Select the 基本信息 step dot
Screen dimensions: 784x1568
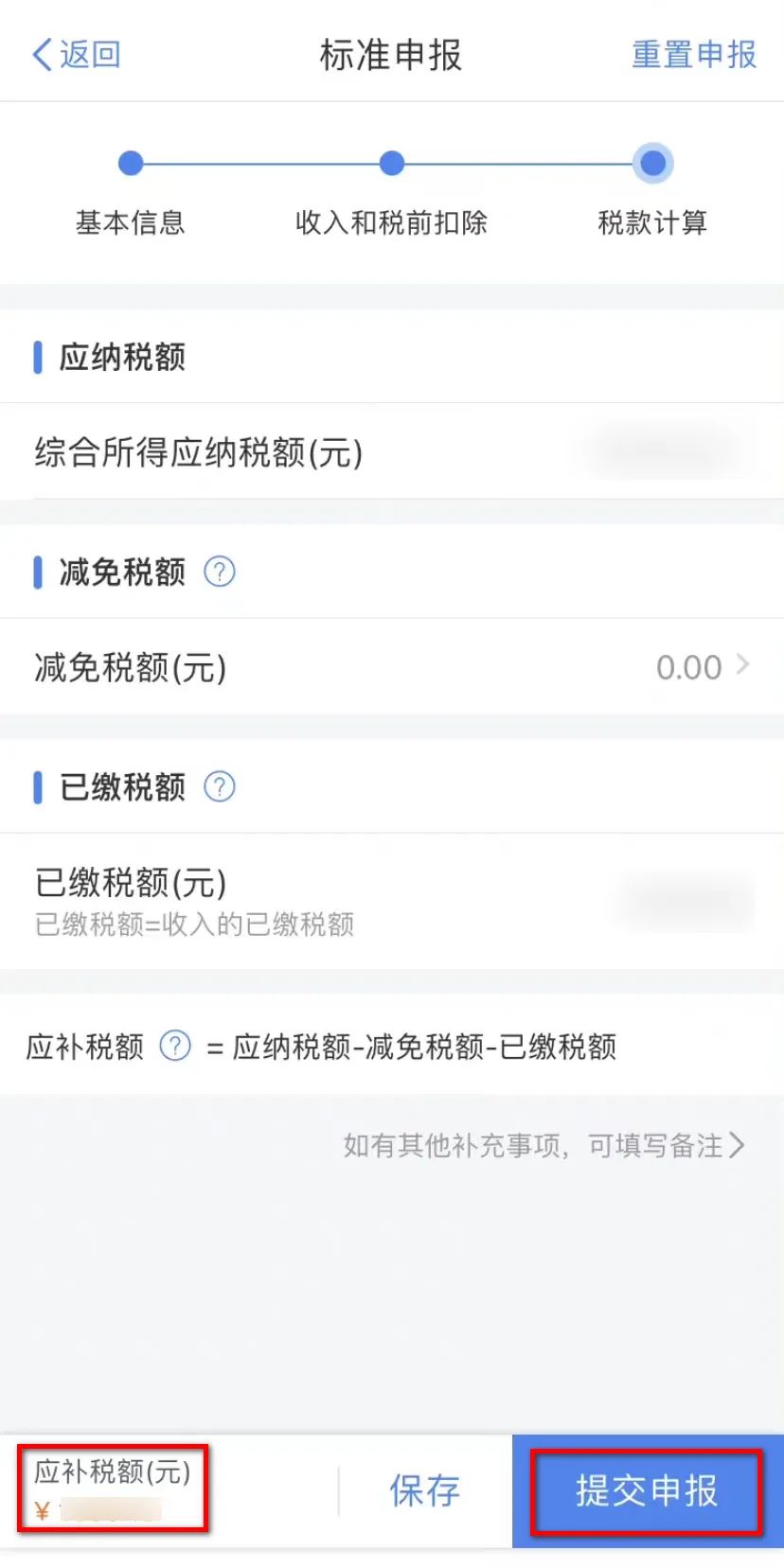[131, 164]
